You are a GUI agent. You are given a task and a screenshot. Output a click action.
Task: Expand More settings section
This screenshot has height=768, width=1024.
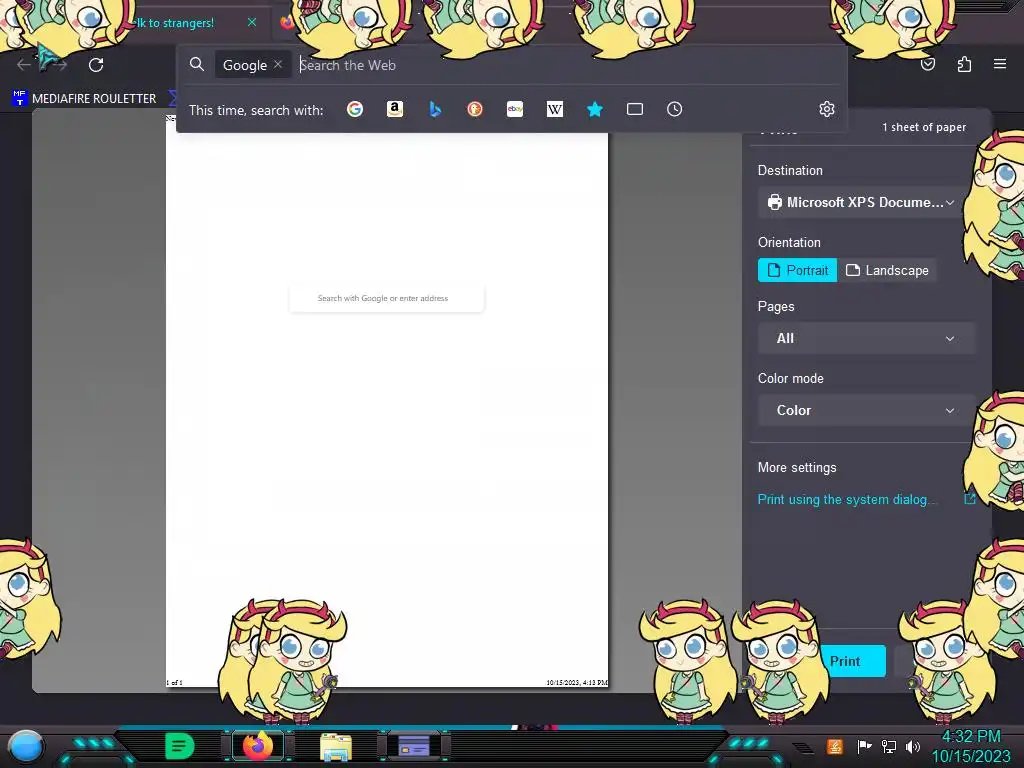coord(797,468)
